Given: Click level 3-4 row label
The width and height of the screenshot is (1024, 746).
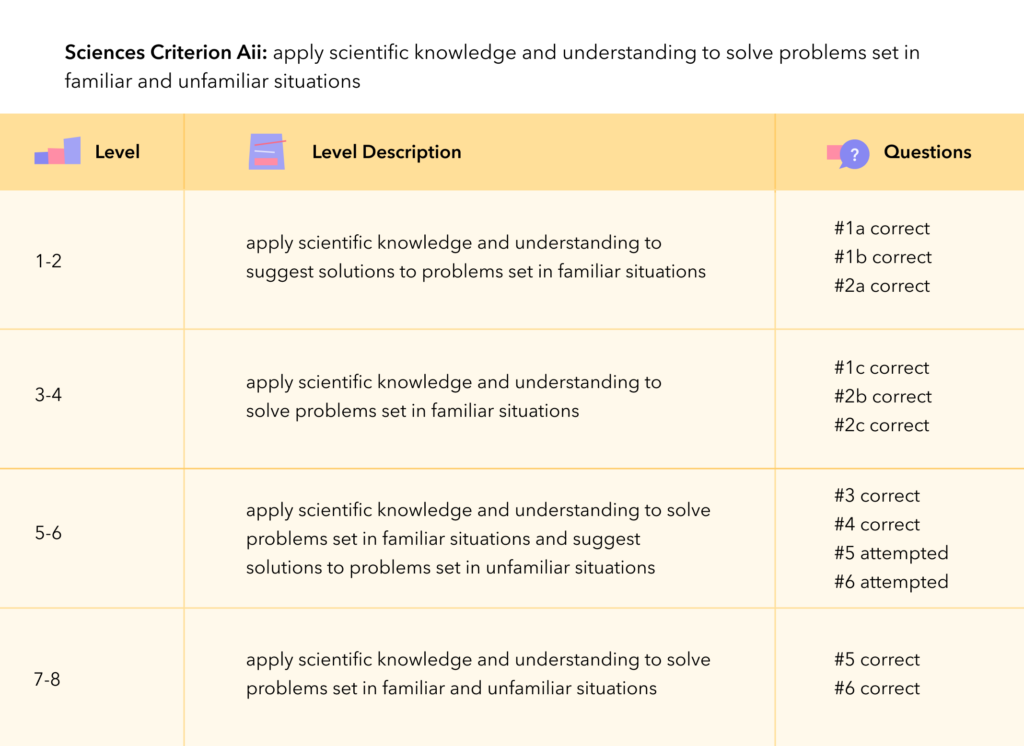Looking at the screenshot, I should (x=48, y=394).
